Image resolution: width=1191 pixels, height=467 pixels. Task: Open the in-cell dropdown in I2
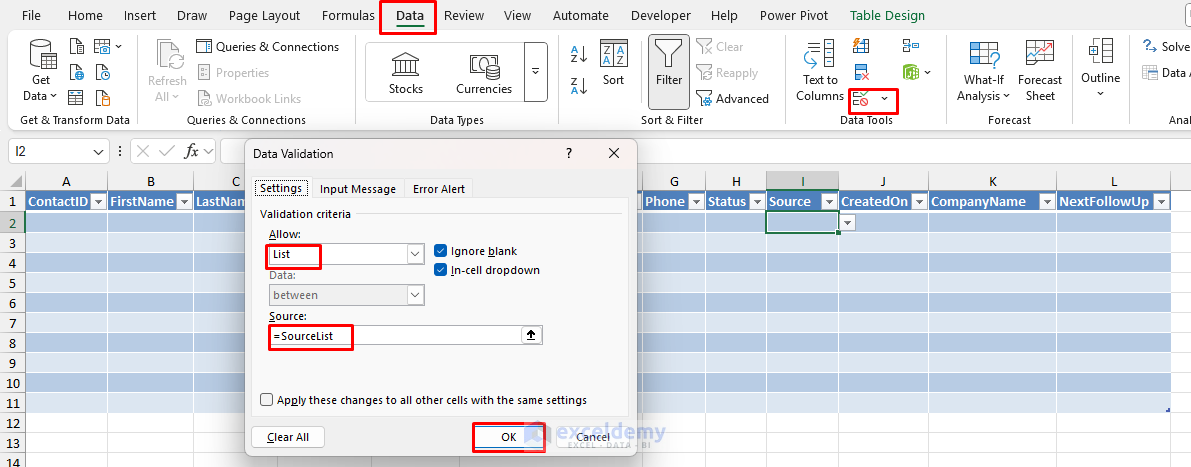(848, 222)
